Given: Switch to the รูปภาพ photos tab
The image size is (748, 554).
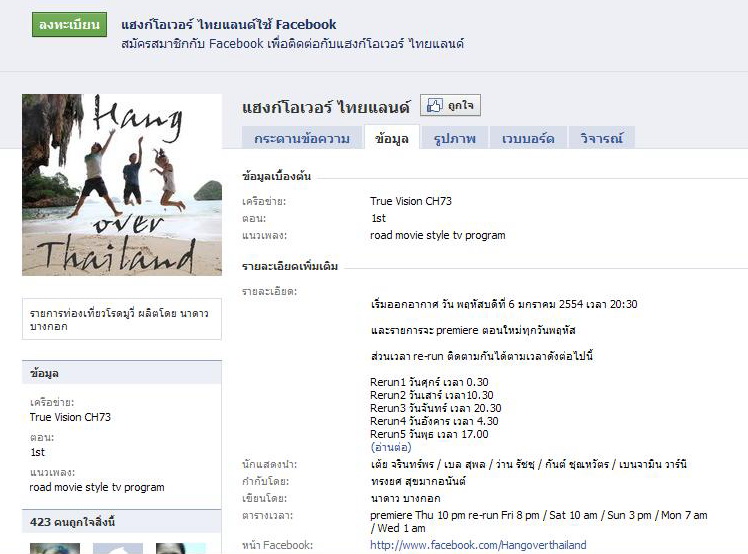Looking at the screenshot, I should click(455, 138).
